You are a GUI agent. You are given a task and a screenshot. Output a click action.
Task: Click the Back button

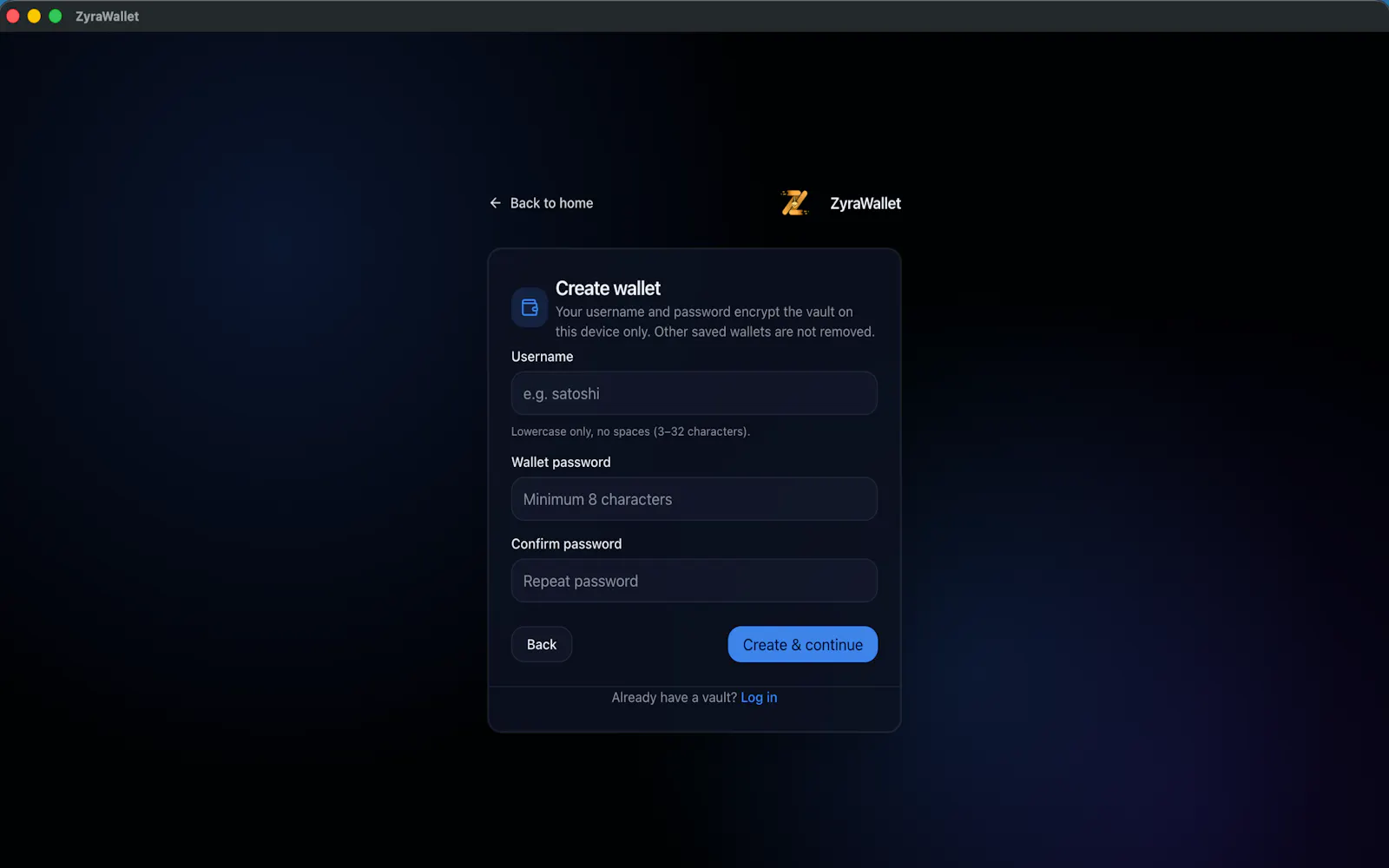[542, 644]
